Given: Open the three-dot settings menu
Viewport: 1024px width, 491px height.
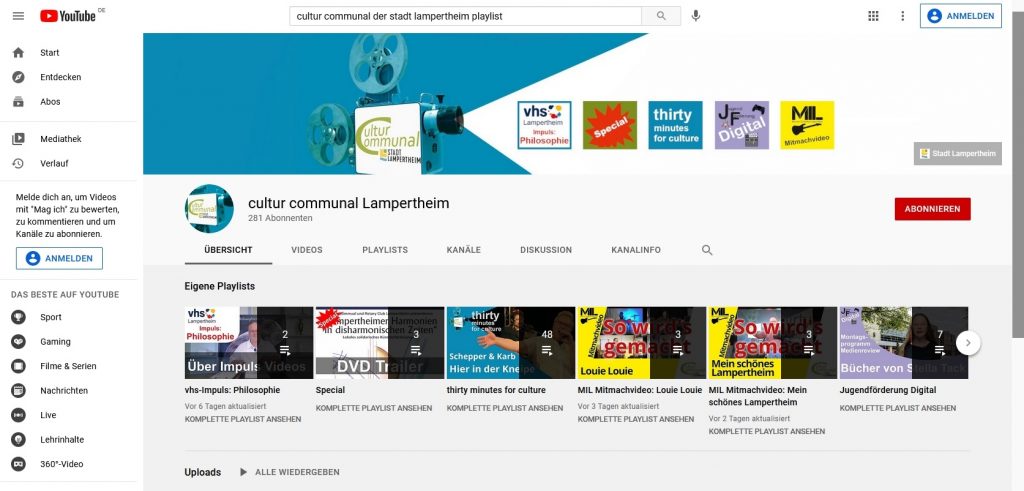Looking at the screenshot, I should [903, 16].
